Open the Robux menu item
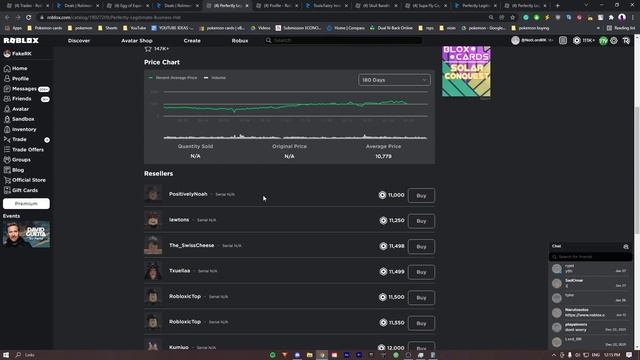Image resolution: width=640 pixels, height=360 pixels. coord(240,41)
